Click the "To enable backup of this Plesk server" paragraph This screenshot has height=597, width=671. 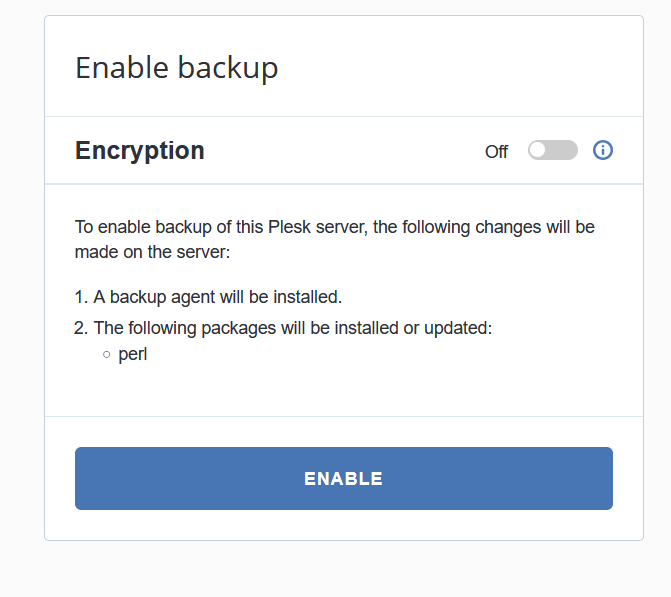click(x=334, y=227)
